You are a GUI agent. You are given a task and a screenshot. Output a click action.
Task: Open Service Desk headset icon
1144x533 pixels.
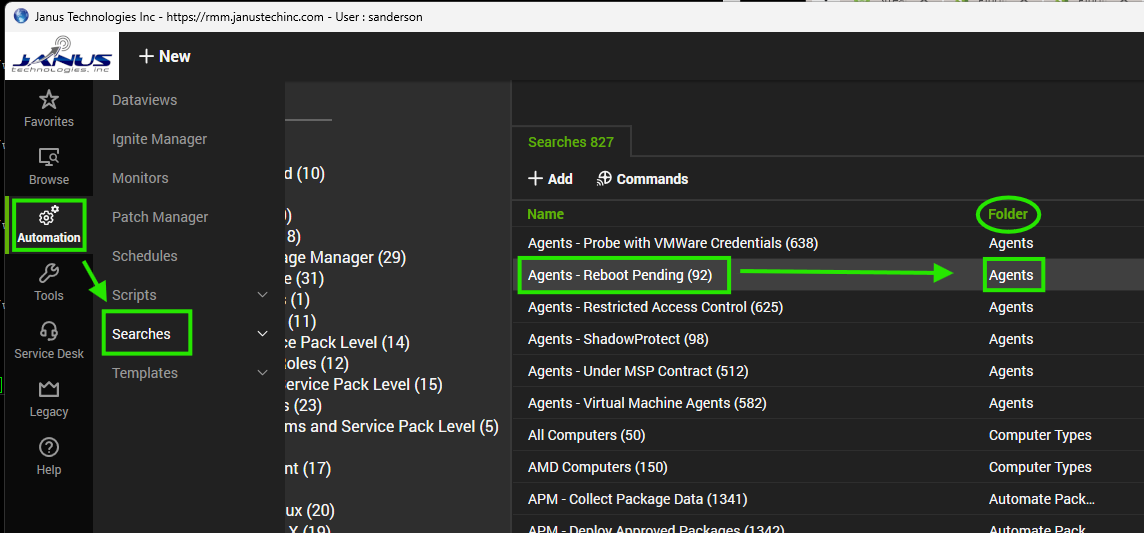coord(49,332)
